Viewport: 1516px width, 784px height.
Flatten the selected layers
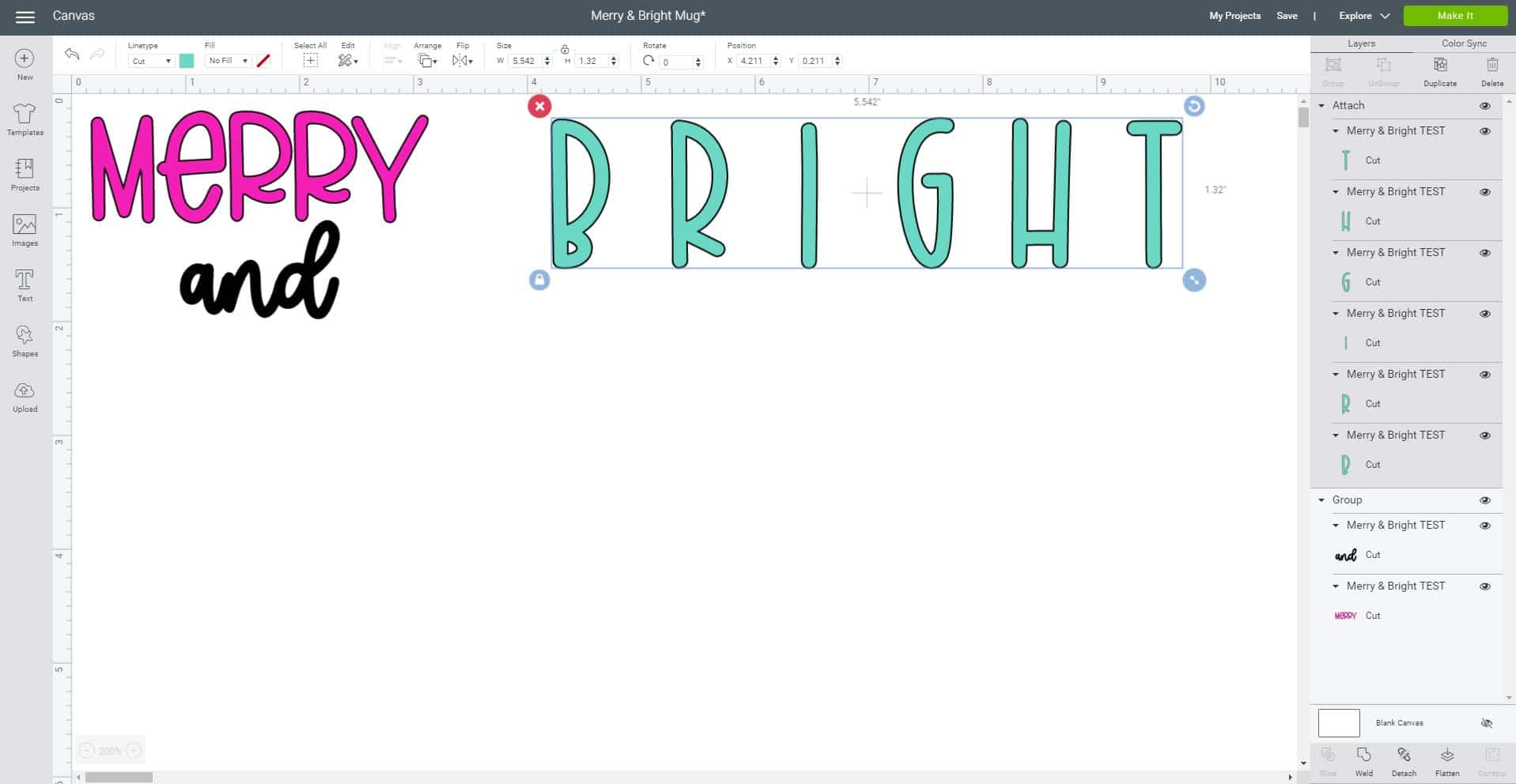point(1447,762)
